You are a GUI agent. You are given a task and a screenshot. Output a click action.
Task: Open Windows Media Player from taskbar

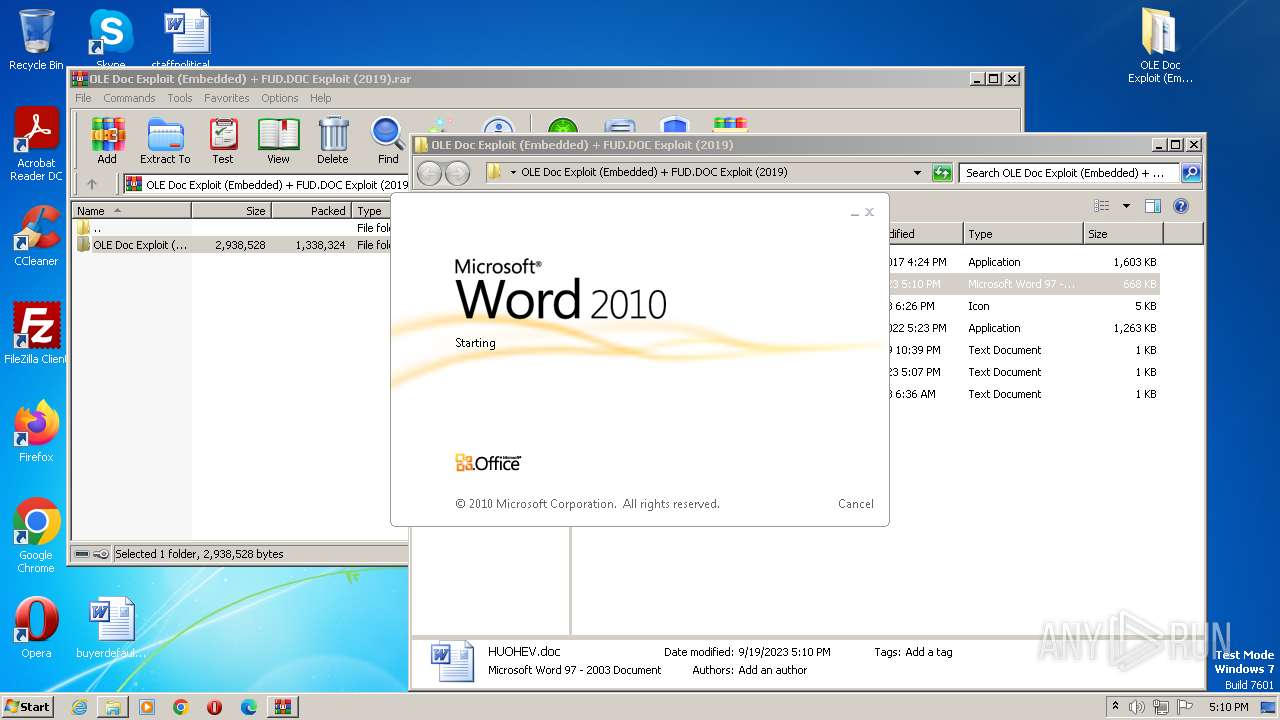click(x=147, y=707)
